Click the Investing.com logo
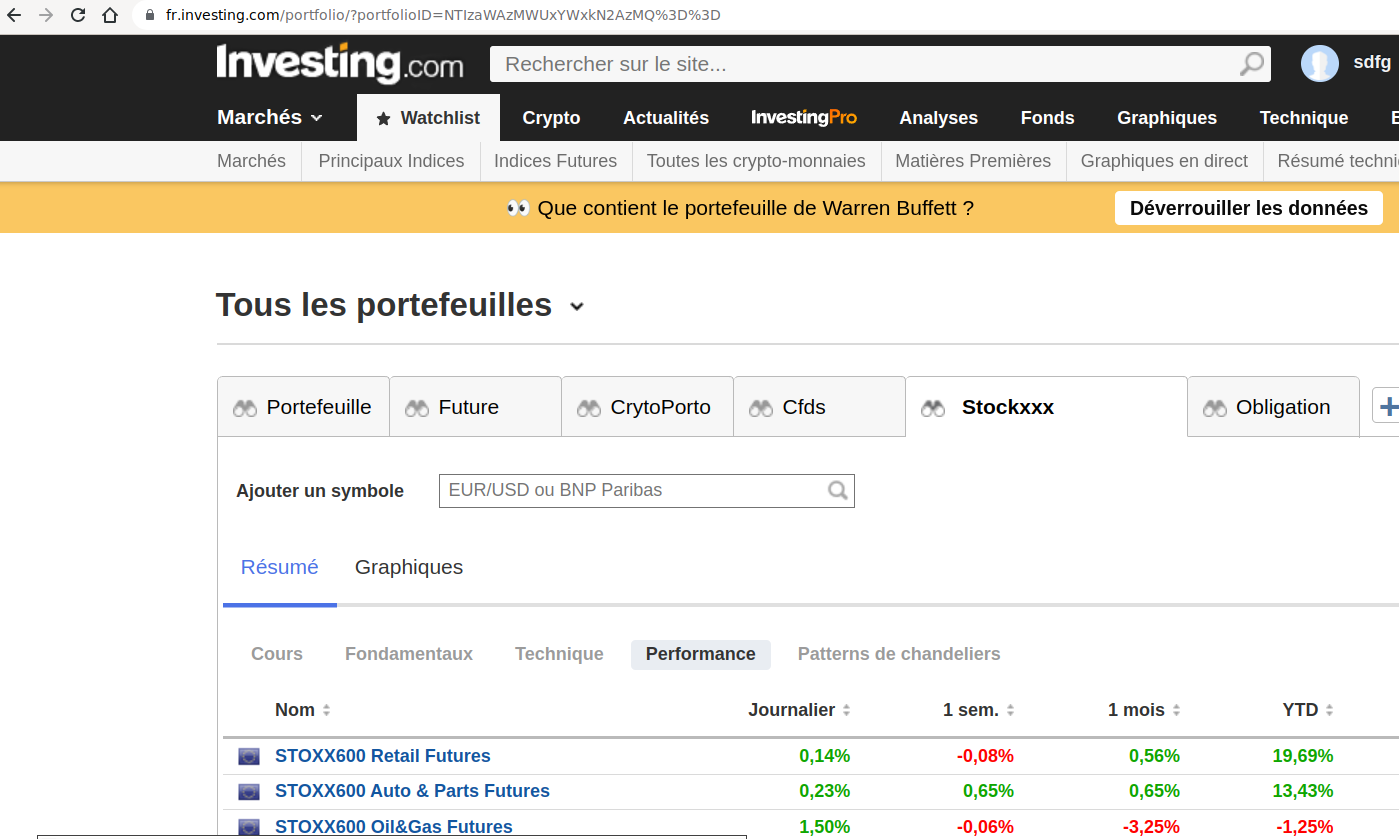 pos(340,63)
